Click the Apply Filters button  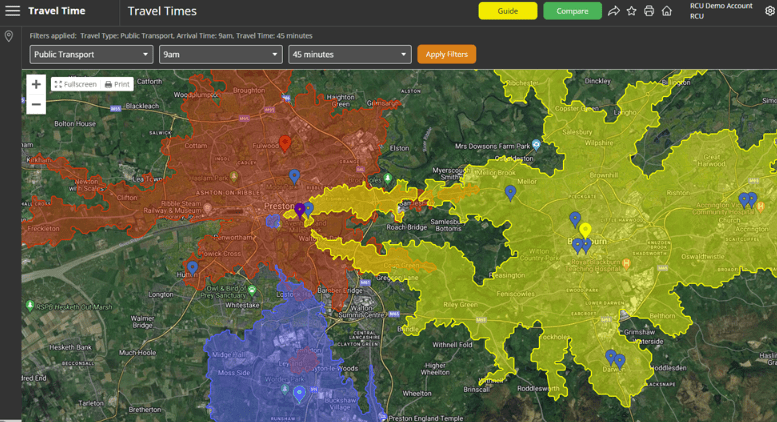pos(446,54)
